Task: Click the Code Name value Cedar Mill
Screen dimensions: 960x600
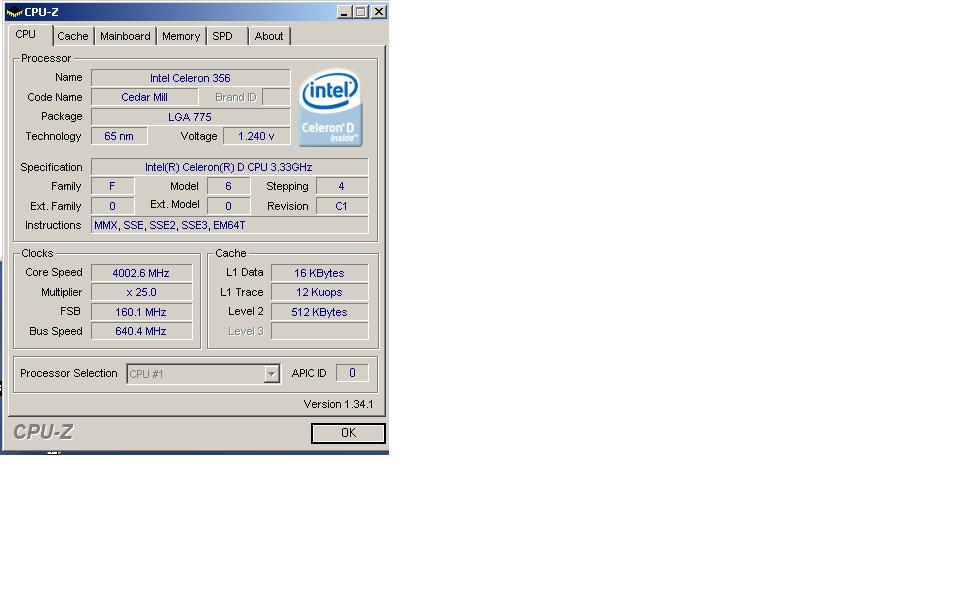Action: pos(144,97)
